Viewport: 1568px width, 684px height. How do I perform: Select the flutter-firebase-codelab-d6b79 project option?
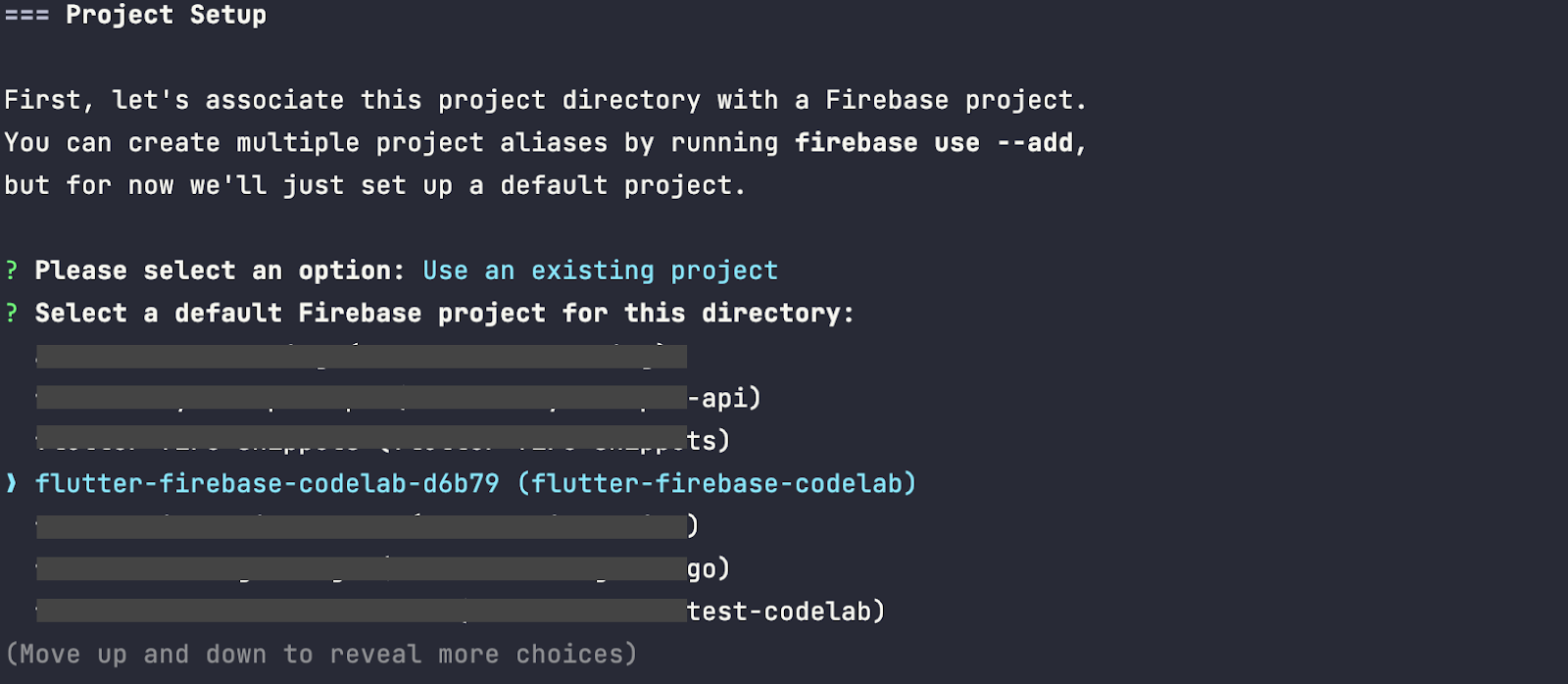click(267, 484)
